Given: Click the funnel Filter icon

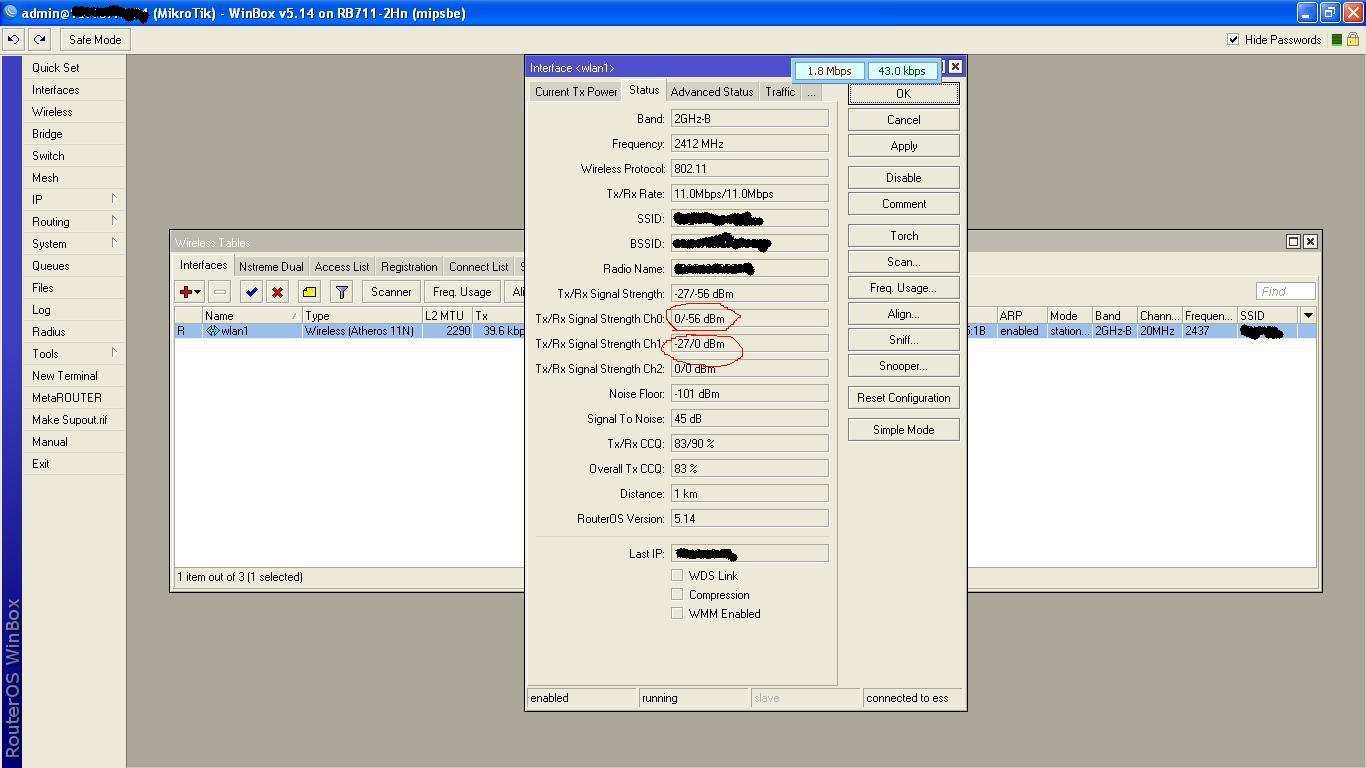Looking at the screenshot, I should (x=341, y=292).
